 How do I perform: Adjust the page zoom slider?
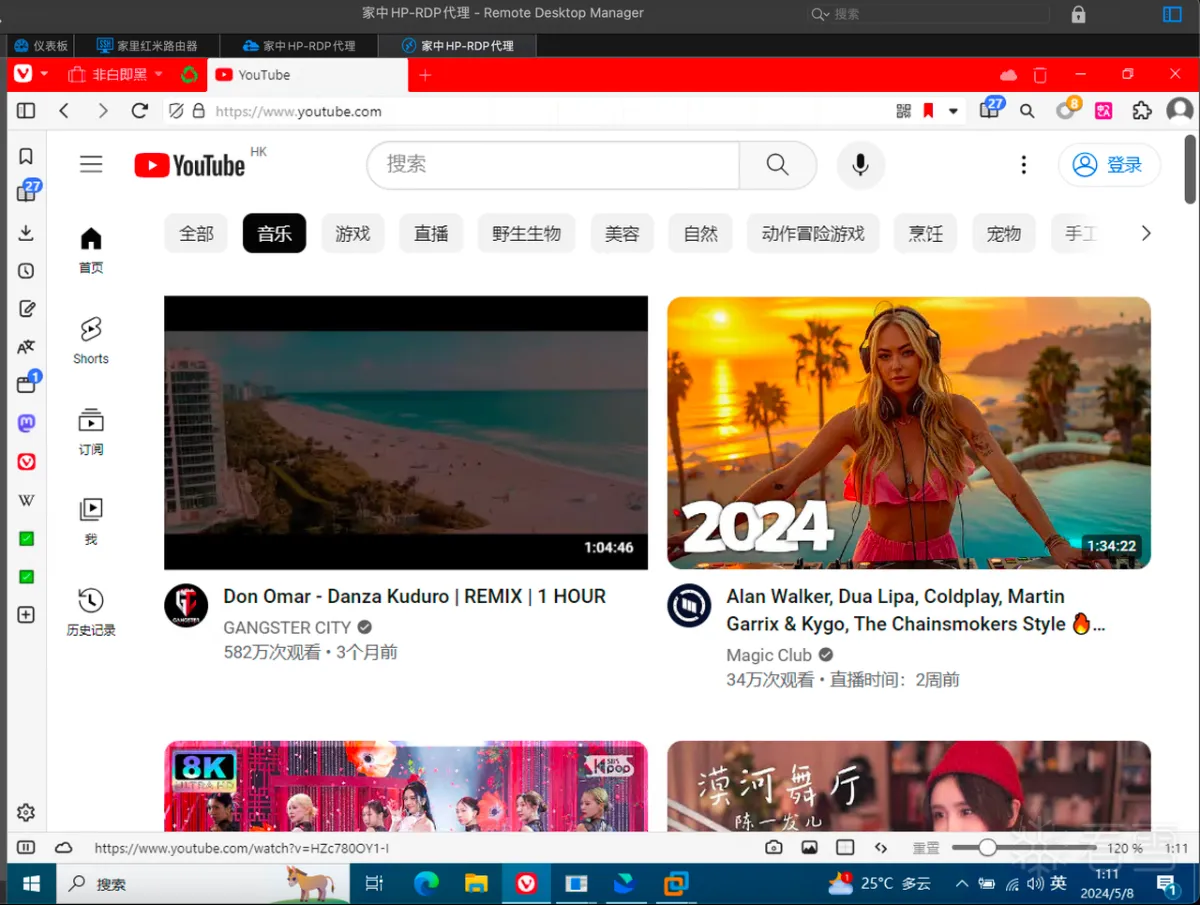pyautogui.click(x=1022, y=848)
